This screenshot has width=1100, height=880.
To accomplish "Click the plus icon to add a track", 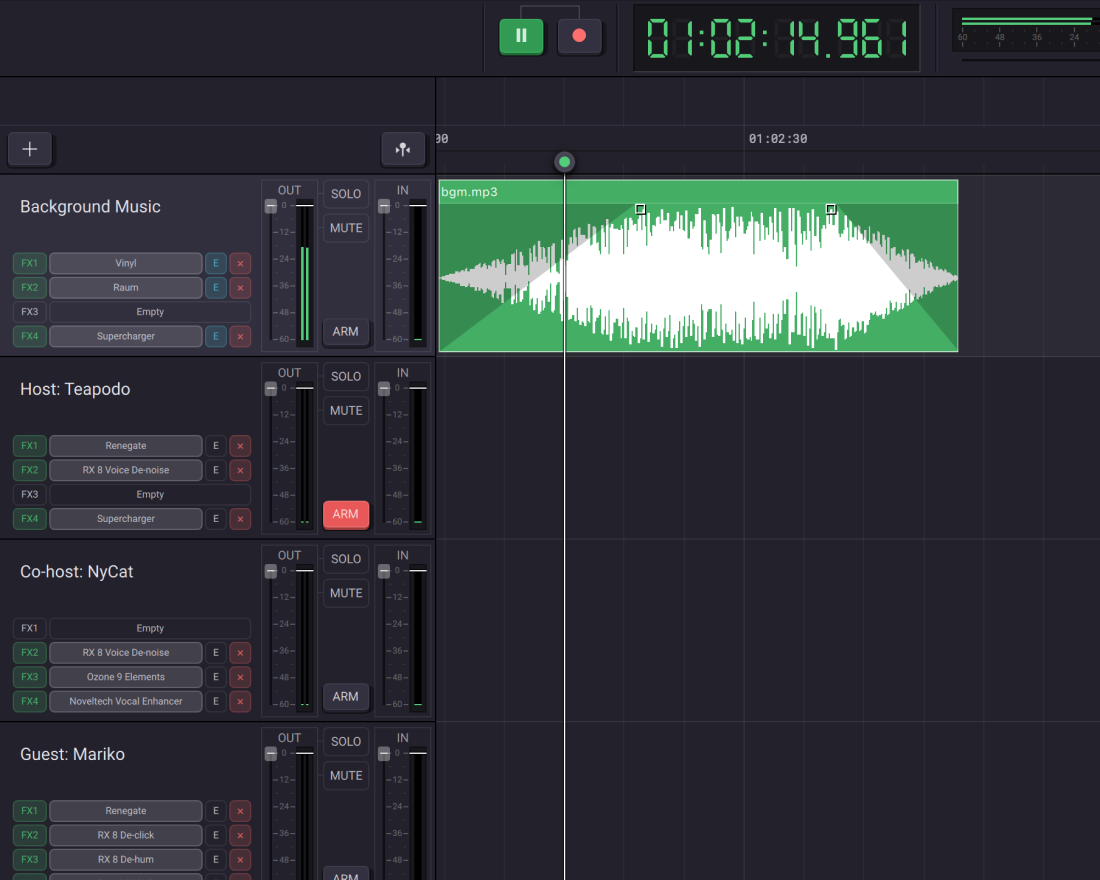I will point(30,149).
